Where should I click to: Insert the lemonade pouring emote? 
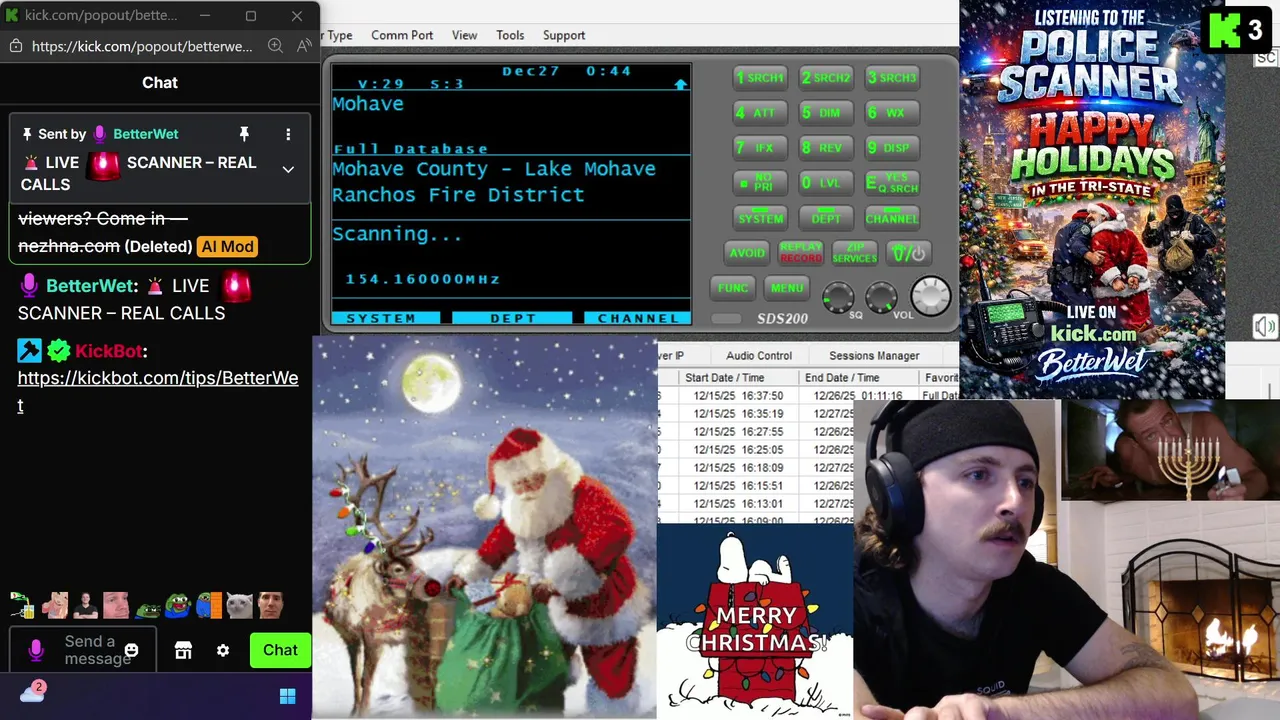click(22, 605)
